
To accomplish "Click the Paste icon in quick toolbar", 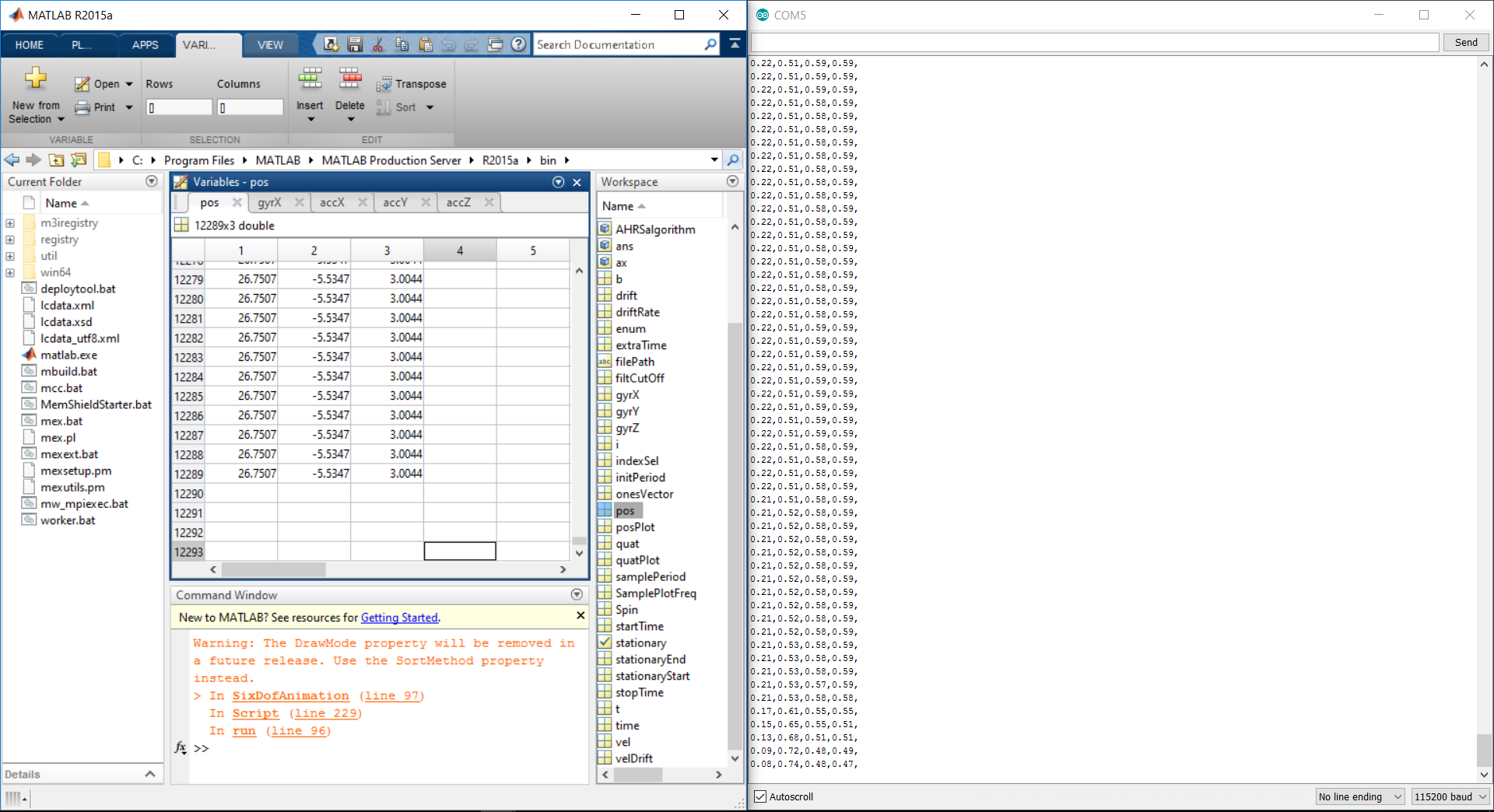I will click(x=425, y=44).
